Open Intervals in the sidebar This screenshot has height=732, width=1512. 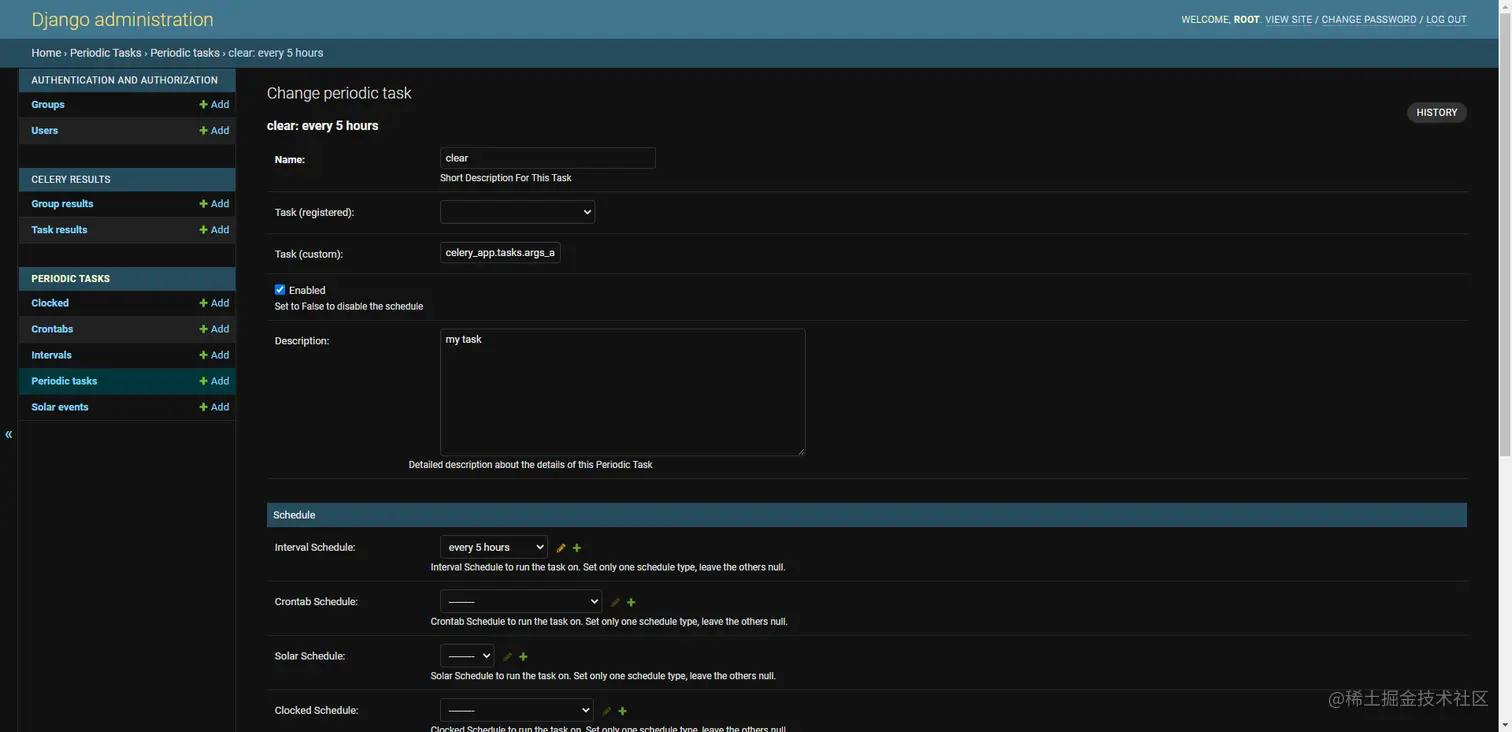tap(51, 355)
